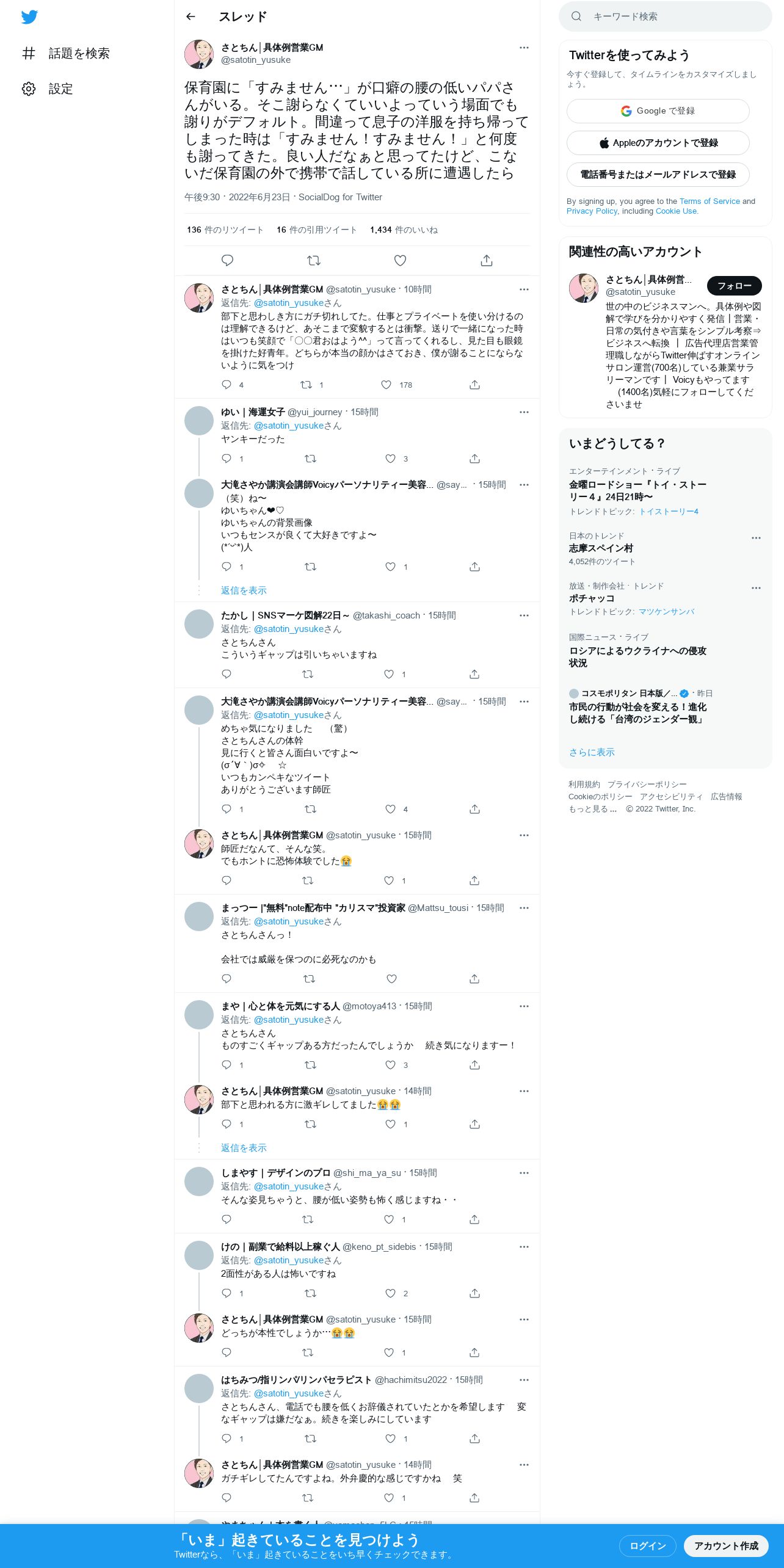Screen dimensions: 784x1568
Task: Open more menu for 志摩スペイン村 trend
Action: [756, 538]
